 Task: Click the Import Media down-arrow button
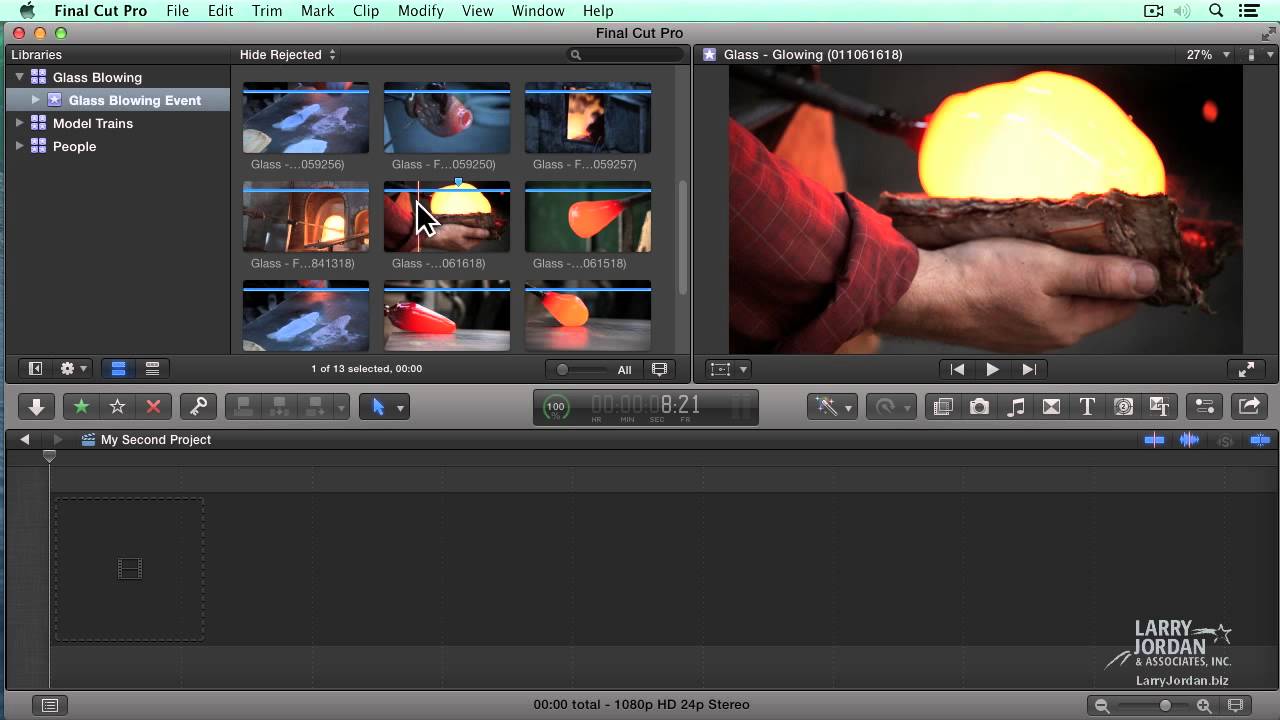click(x=36, y=407)
